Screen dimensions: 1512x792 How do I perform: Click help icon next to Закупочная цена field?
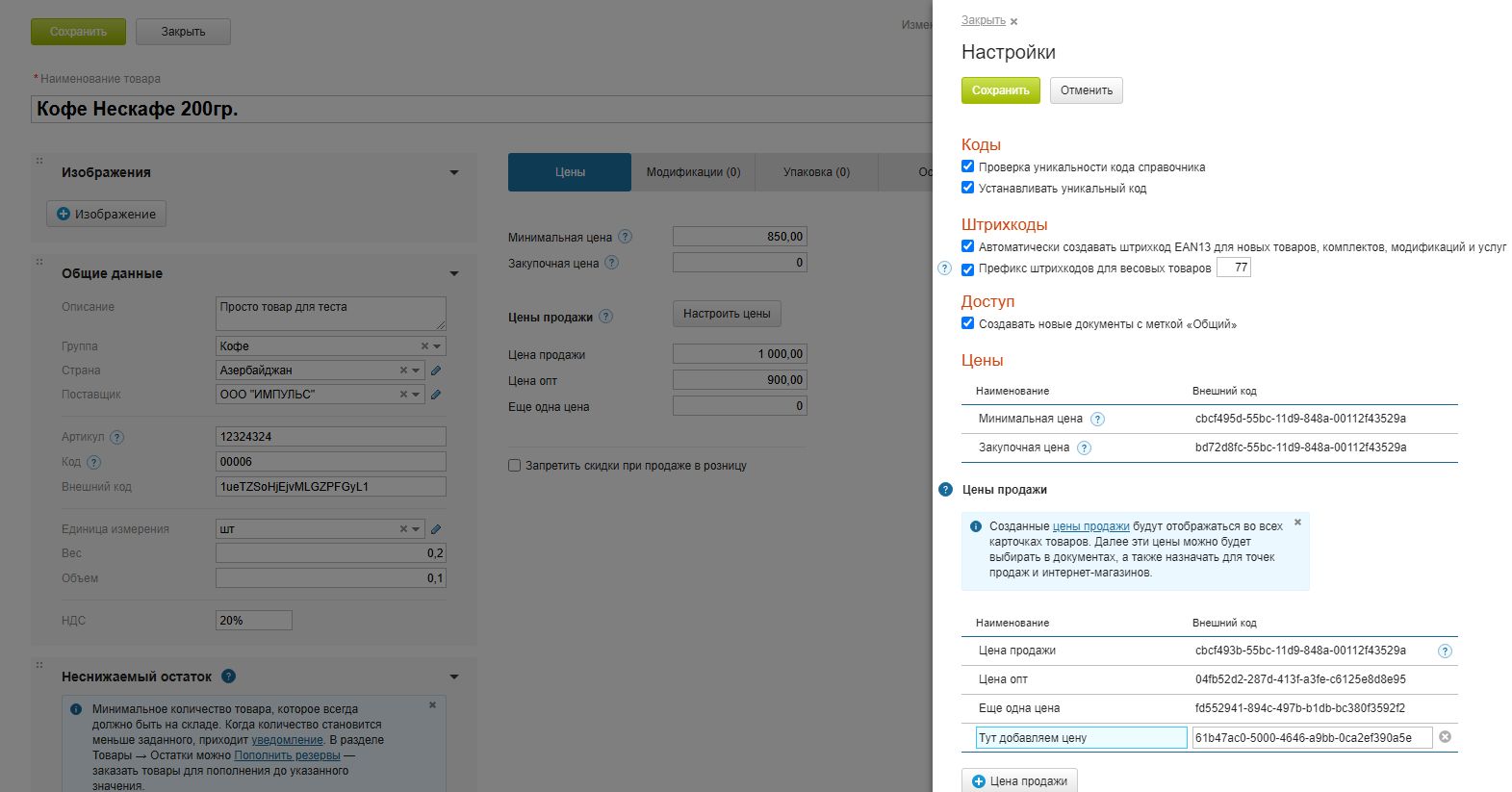612,263
